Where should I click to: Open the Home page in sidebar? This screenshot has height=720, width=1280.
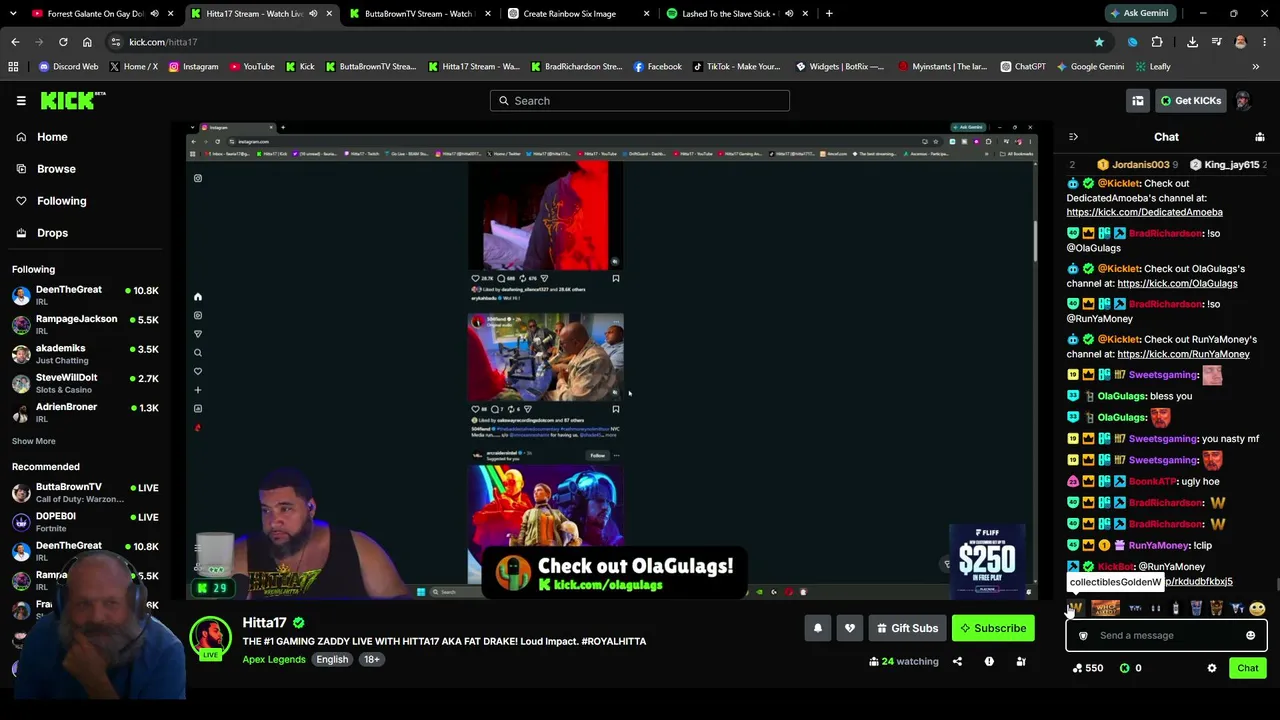tap(52, 137)
